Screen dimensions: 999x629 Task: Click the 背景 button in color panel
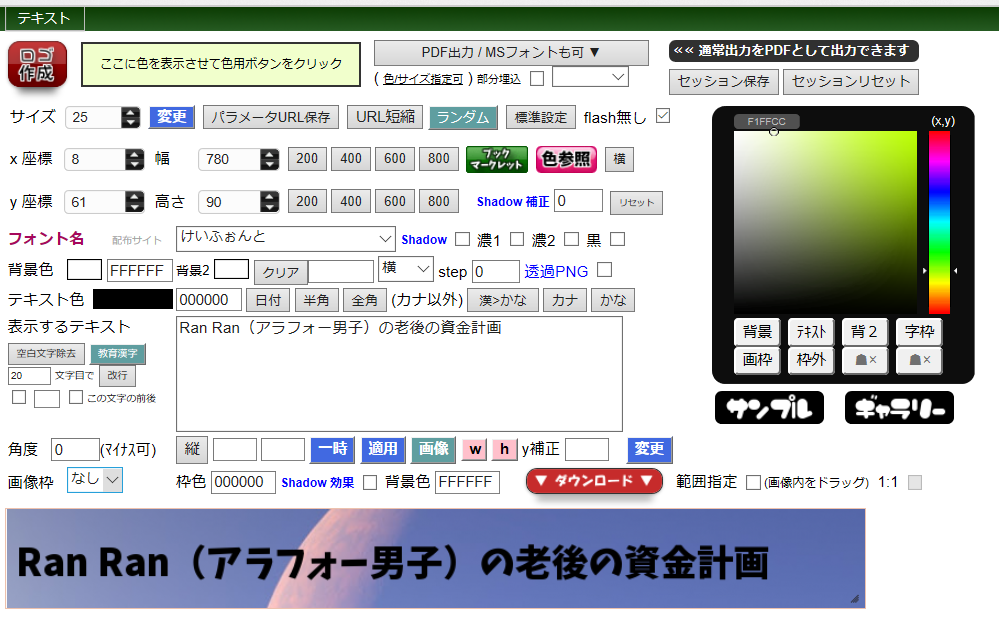tap(757, 332)
